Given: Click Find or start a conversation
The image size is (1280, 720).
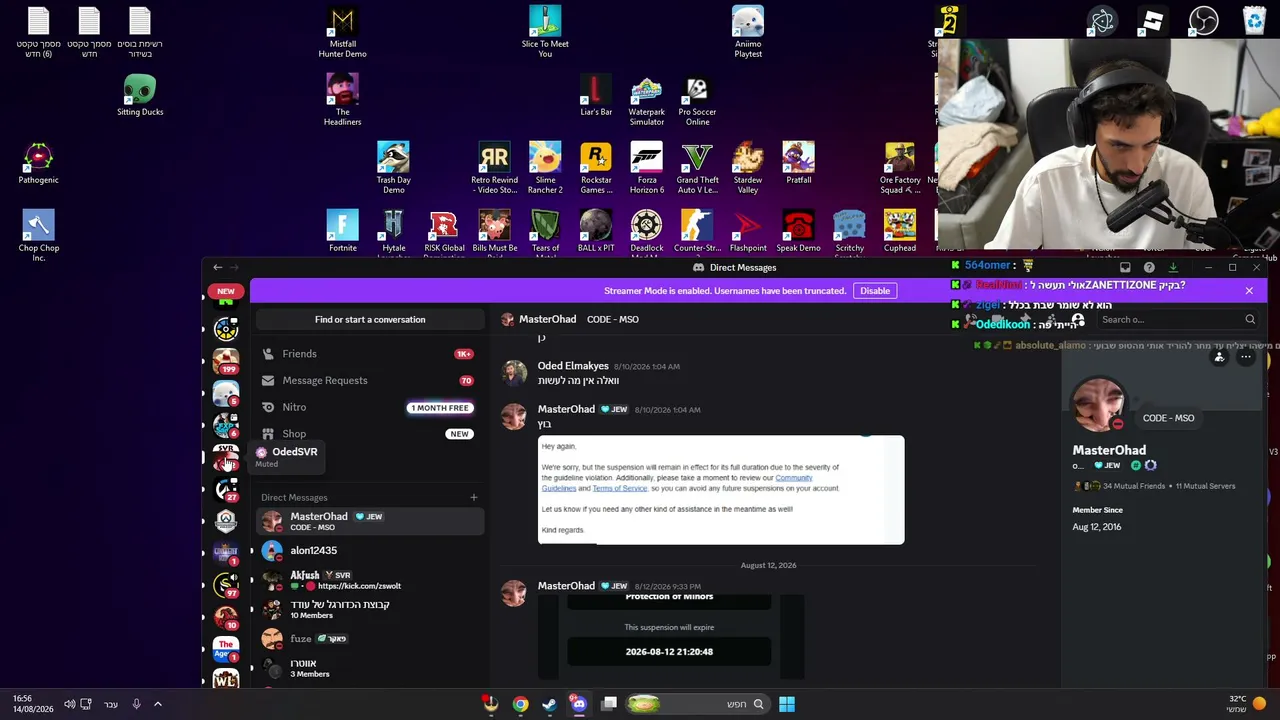Looking at the screenshot, I should pos(370,320).
